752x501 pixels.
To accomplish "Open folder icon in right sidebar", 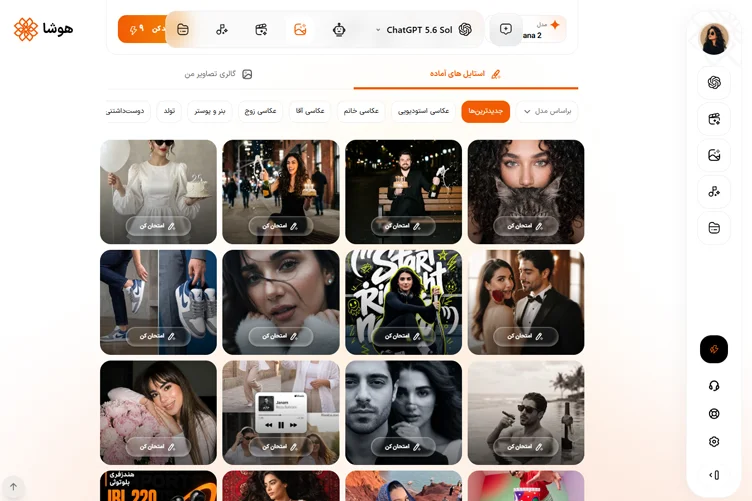I will point(714,228).
